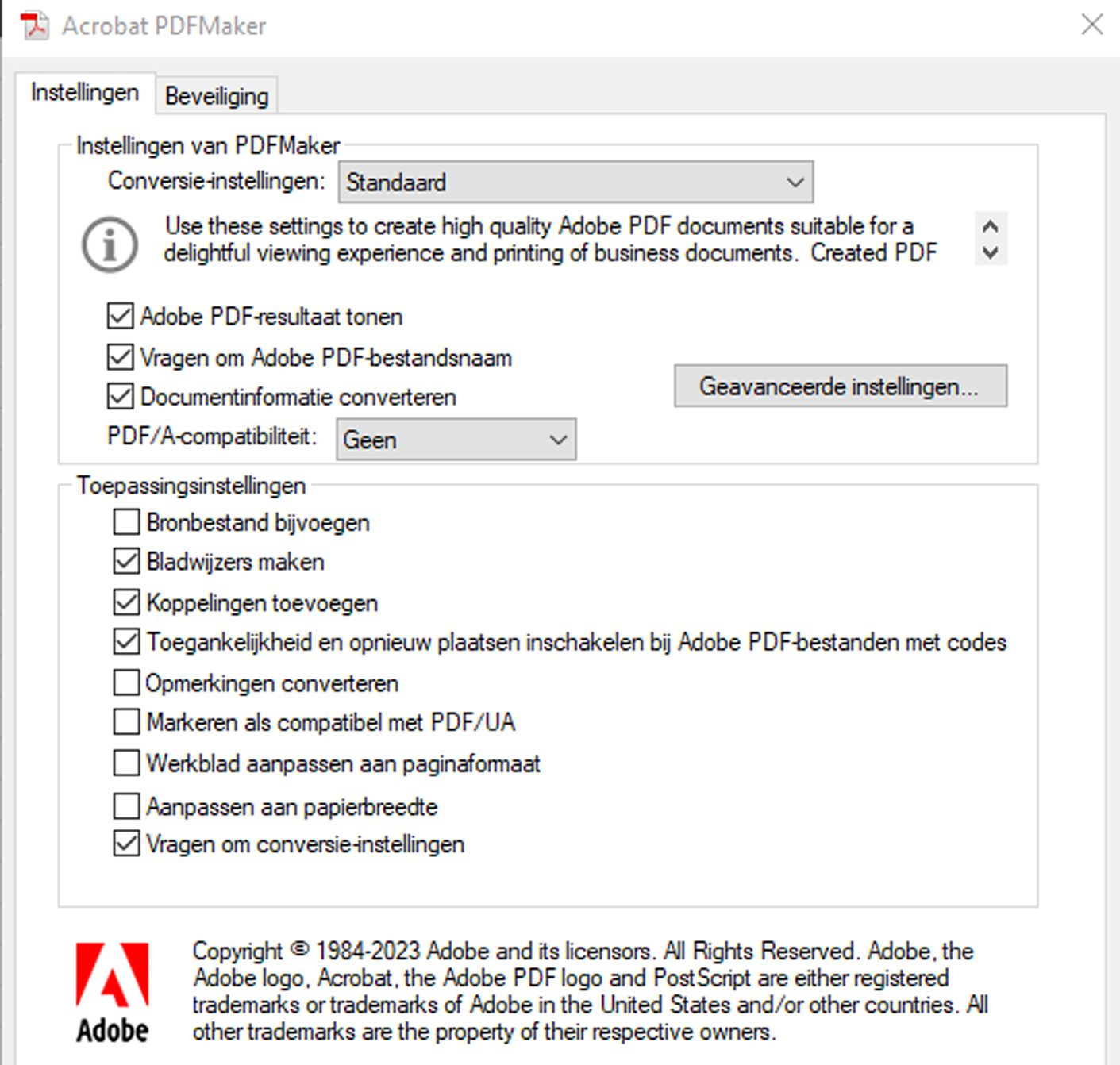Image resolution: width=1120 pixels, height=1065 pixels.
Task: Switch to the Beveiliging tab
Action: coord(215,95)
